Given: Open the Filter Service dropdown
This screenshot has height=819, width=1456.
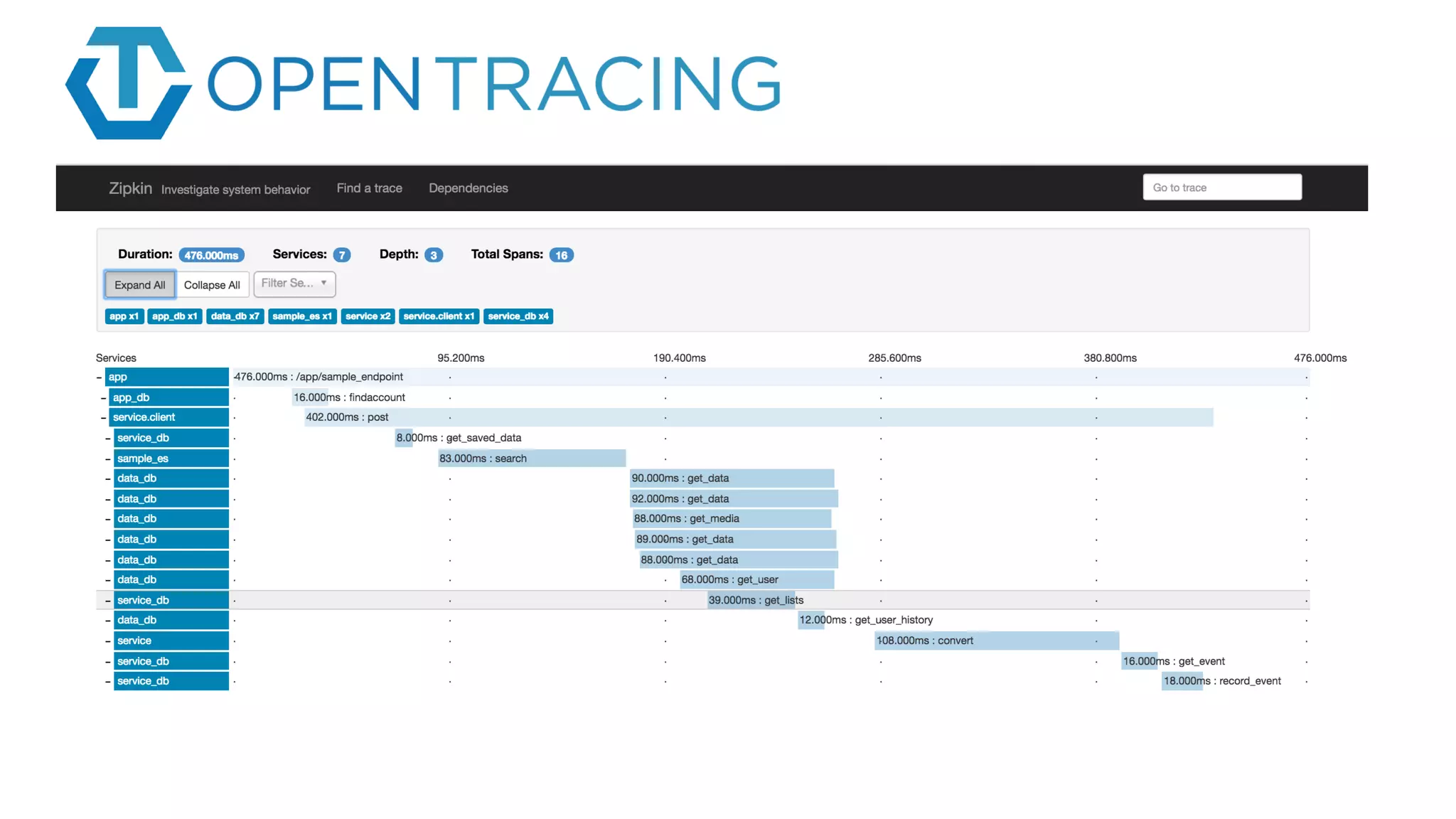Looking at the screenshot, I should pyautogui.click(x=294, y=284).
